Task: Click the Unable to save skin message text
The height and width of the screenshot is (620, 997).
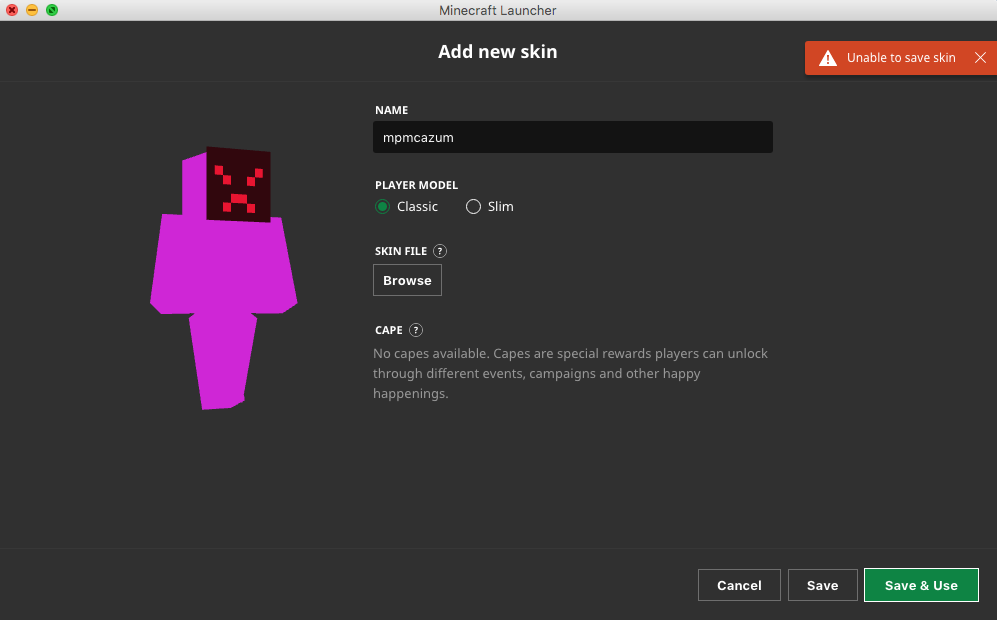Action: coord(901,58)
